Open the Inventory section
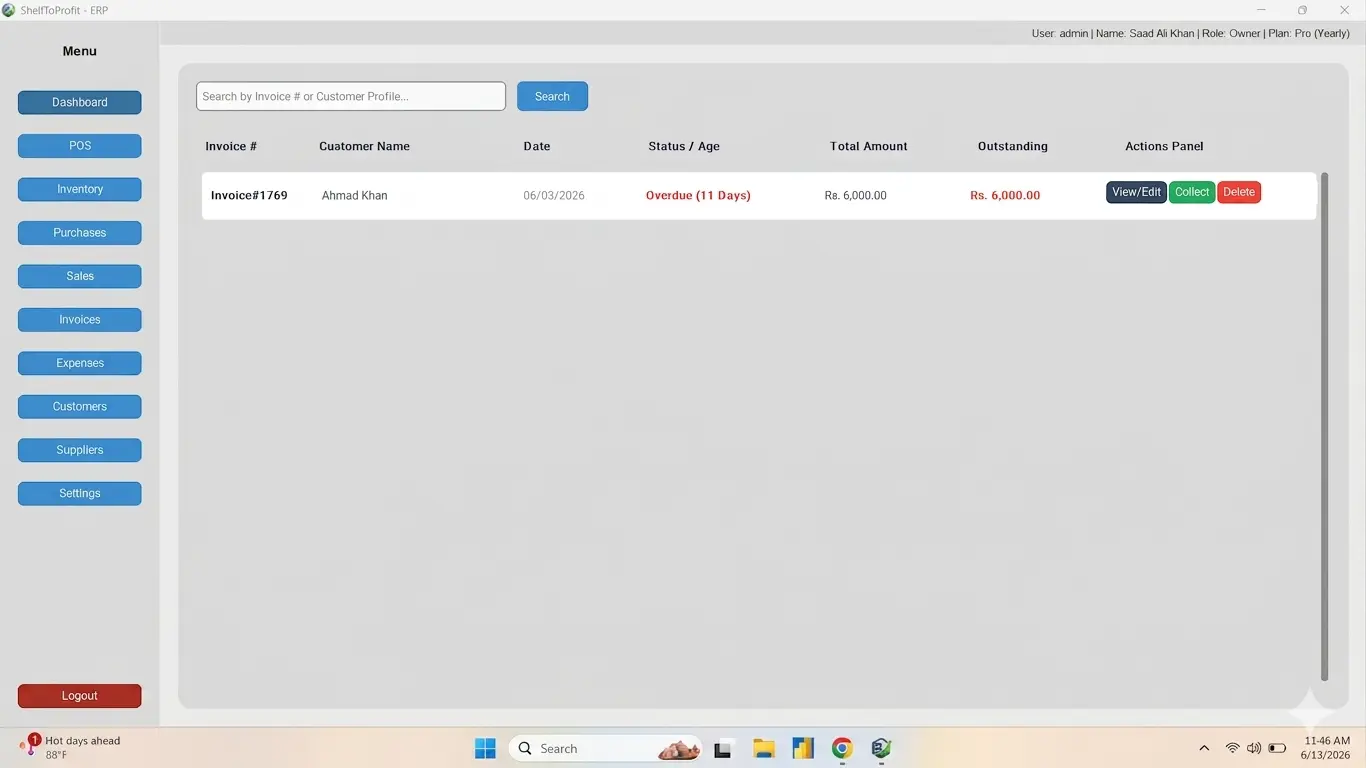1366x768 pixels. point(79,189)
